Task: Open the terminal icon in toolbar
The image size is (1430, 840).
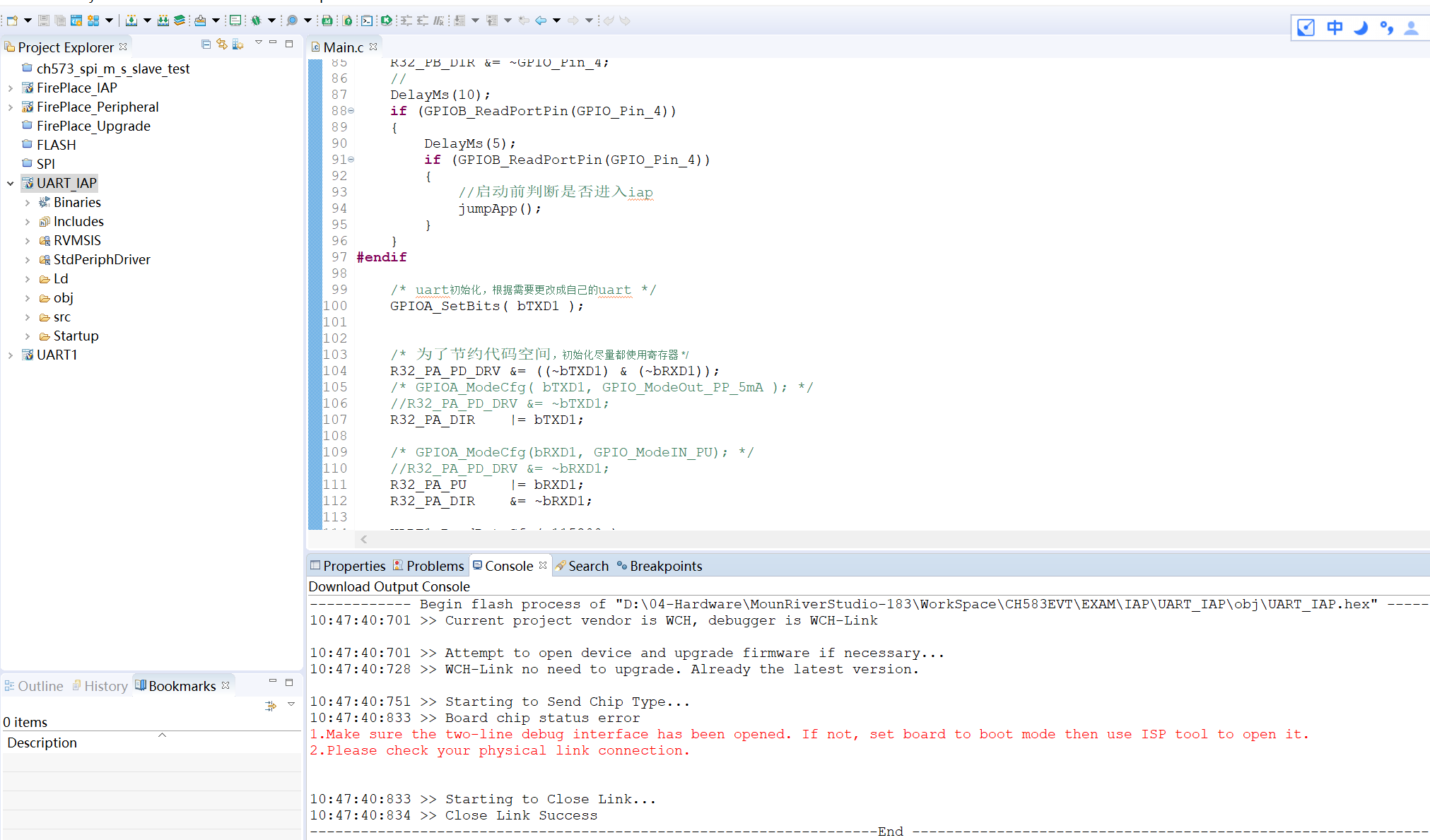Action: tap(367, 20)
